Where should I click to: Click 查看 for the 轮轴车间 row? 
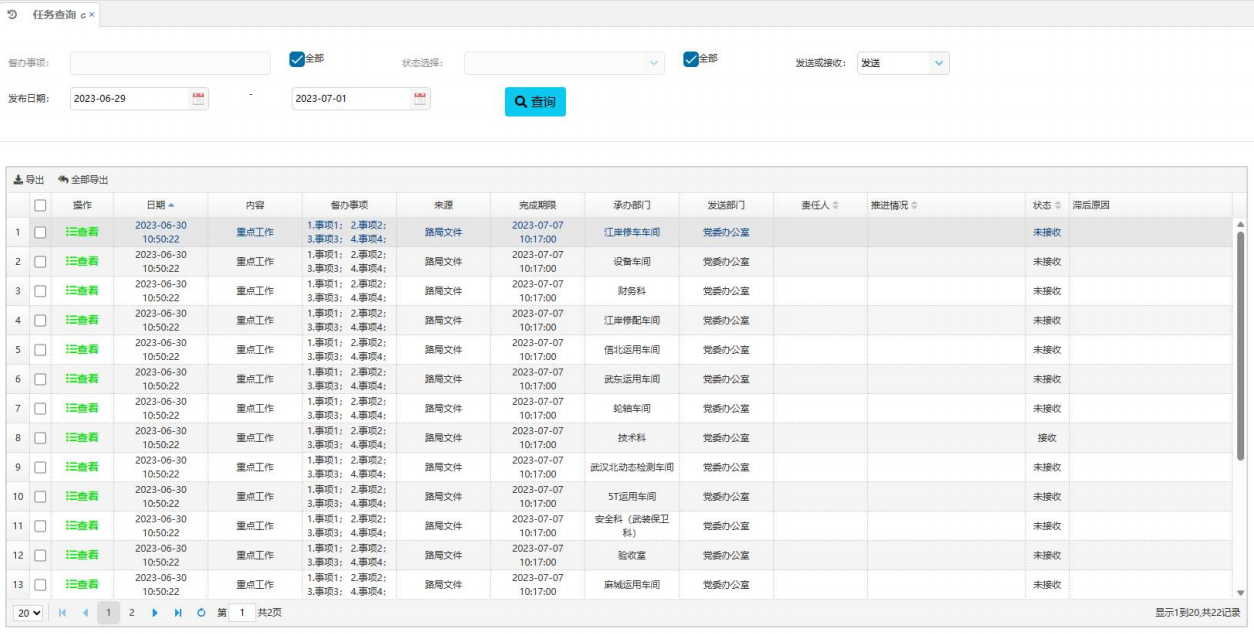click(x=82, y=408)
